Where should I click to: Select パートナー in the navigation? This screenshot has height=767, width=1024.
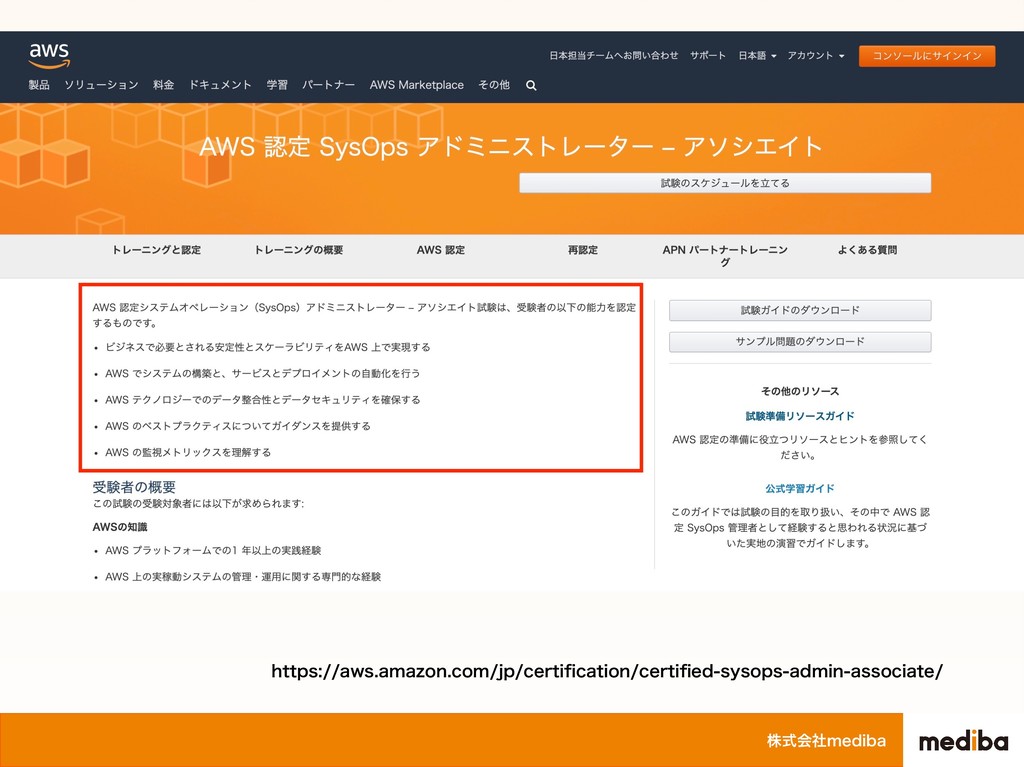tap(328, 85)
